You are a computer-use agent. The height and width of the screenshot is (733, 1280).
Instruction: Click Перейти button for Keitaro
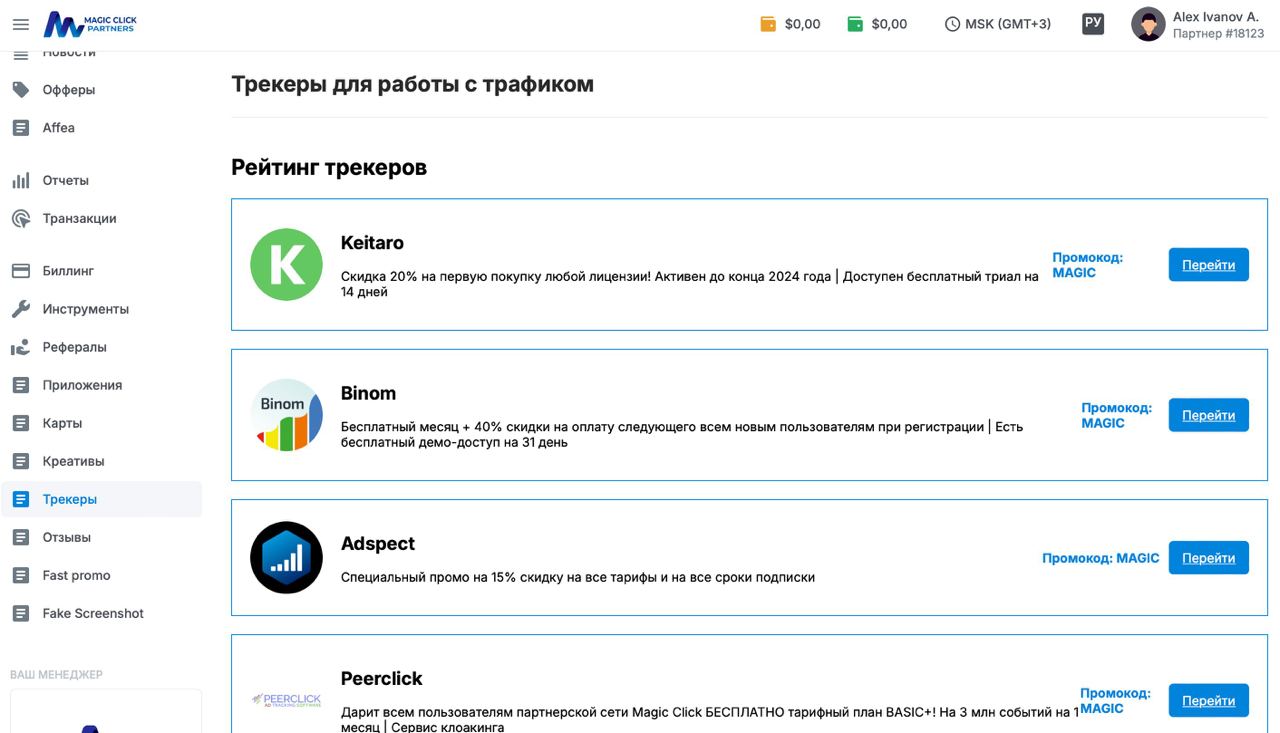pyautogui.click(x=1208, y=265)
